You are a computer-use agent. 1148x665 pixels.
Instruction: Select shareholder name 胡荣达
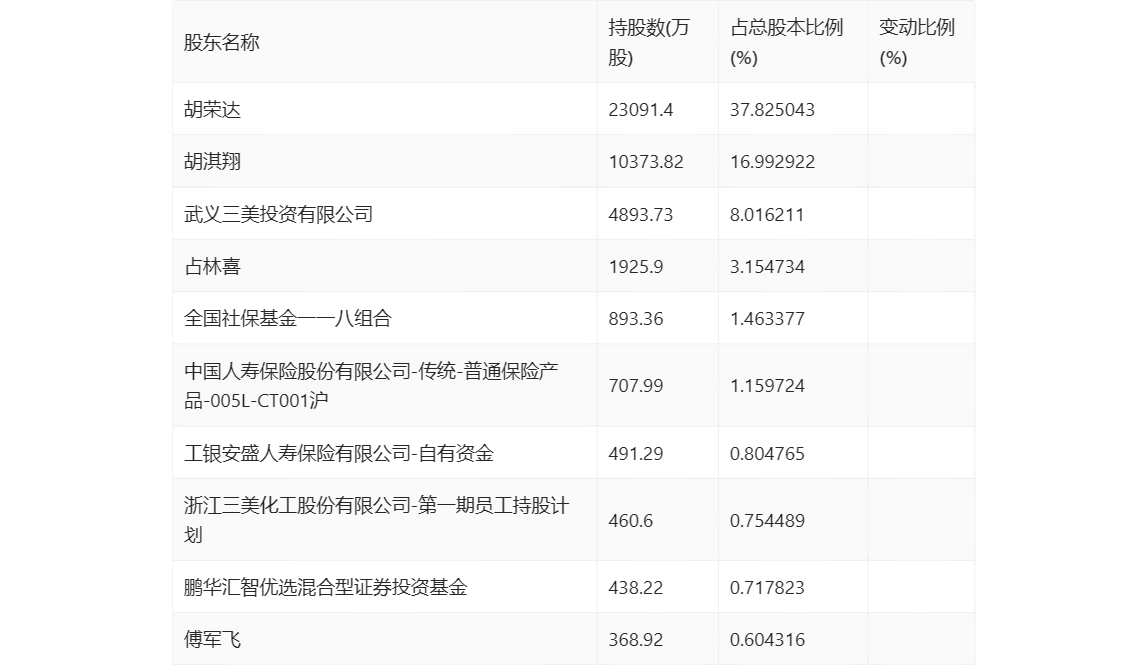click(212, 110)
